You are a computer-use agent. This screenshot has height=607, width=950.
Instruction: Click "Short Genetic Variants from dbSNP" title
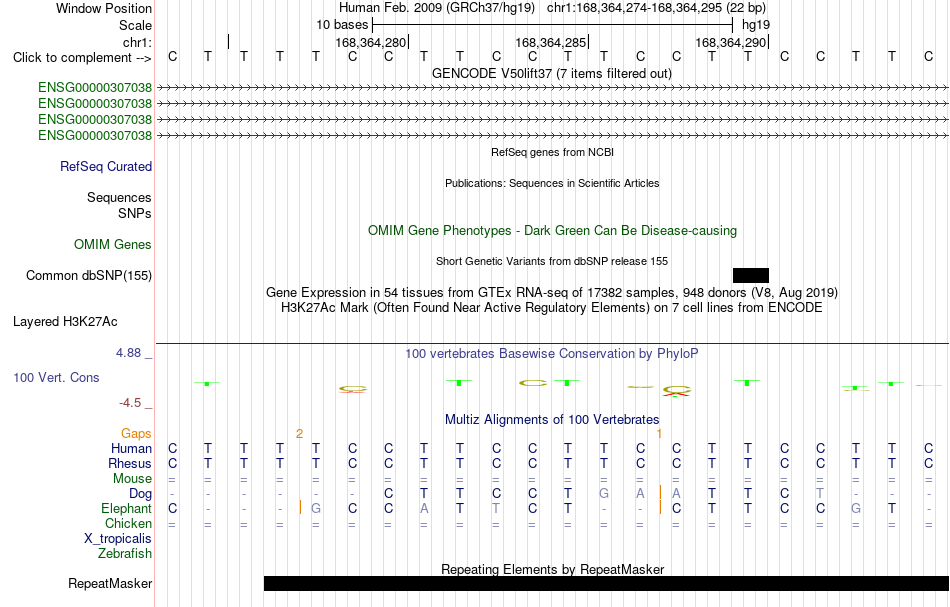click(x=552, y=261)
